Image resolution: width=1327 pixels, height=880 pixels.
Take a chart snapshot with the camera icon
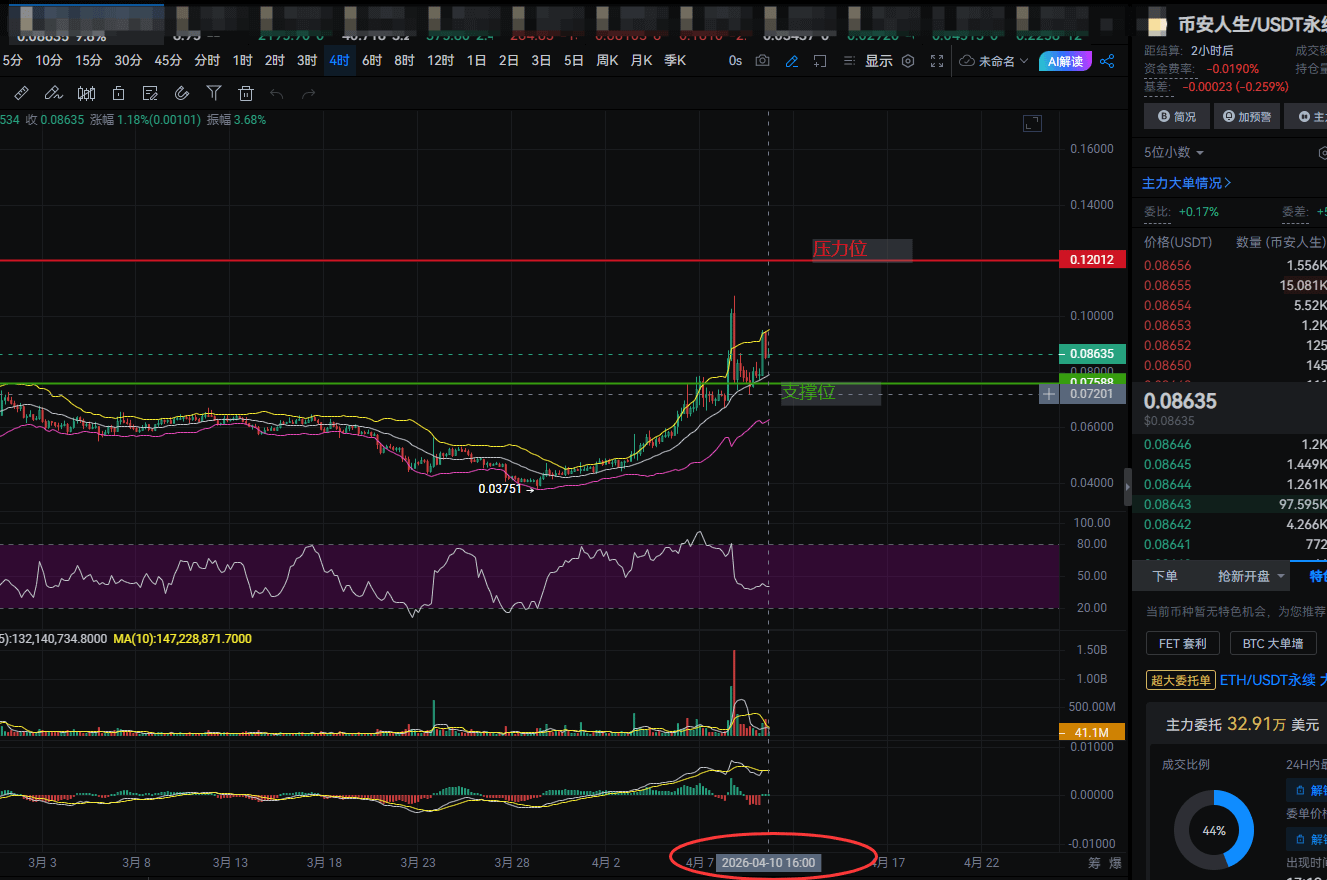pyautogui.click(x=763, y=61)
